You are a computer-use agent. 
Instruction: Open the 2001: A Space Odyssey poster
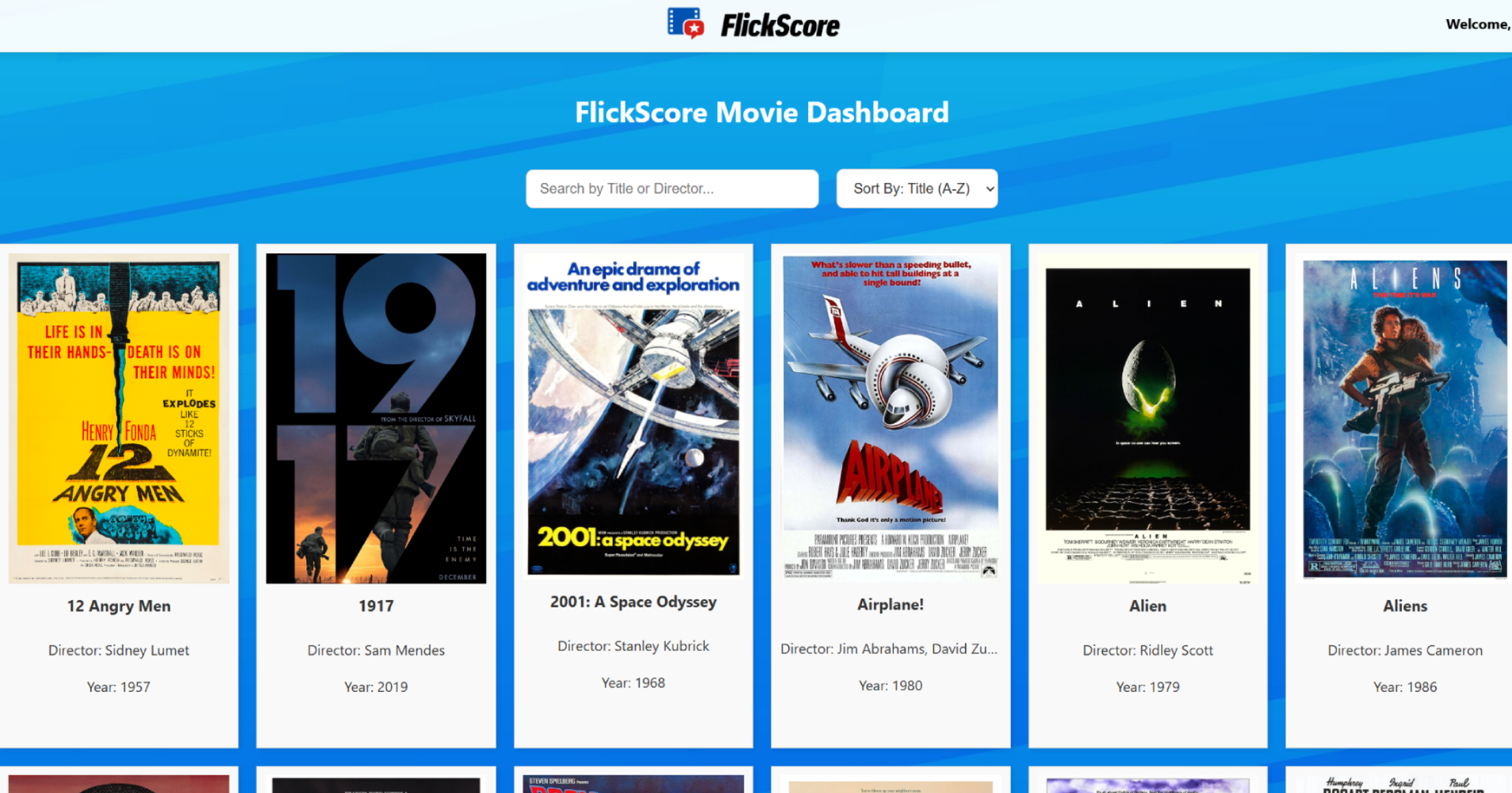click(x=633, y=417)
